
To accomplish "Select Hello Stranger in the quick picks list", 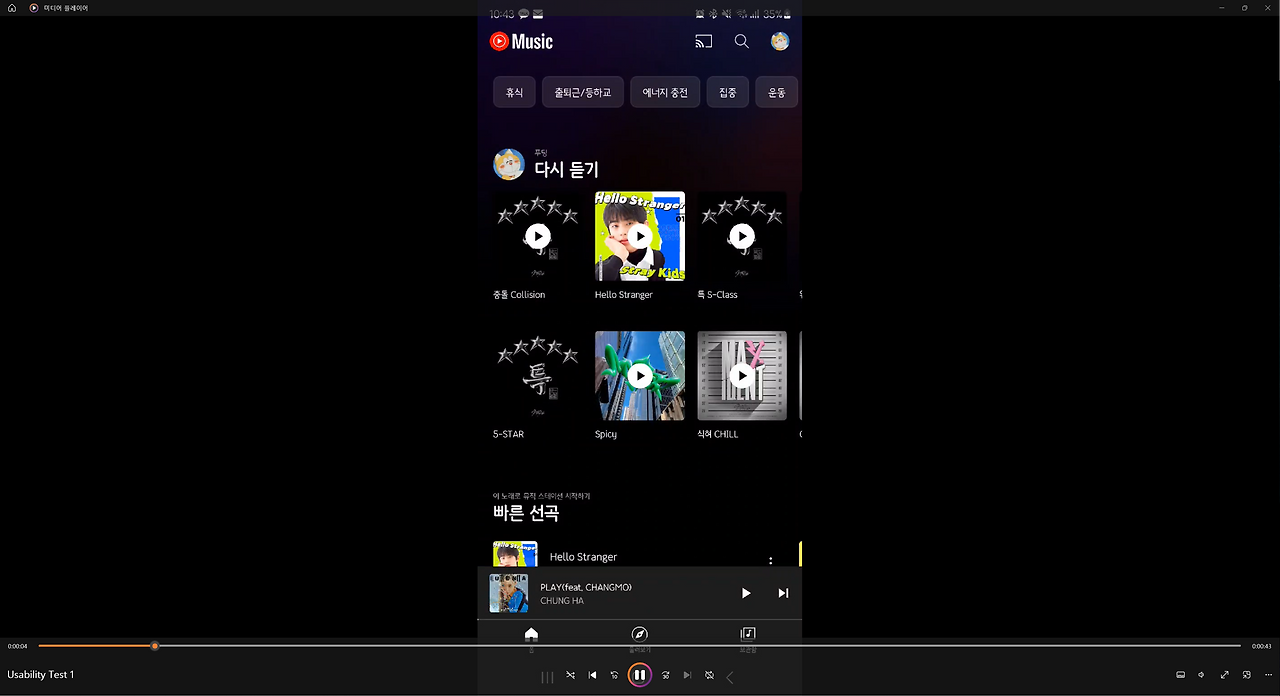I will (583, 557).
